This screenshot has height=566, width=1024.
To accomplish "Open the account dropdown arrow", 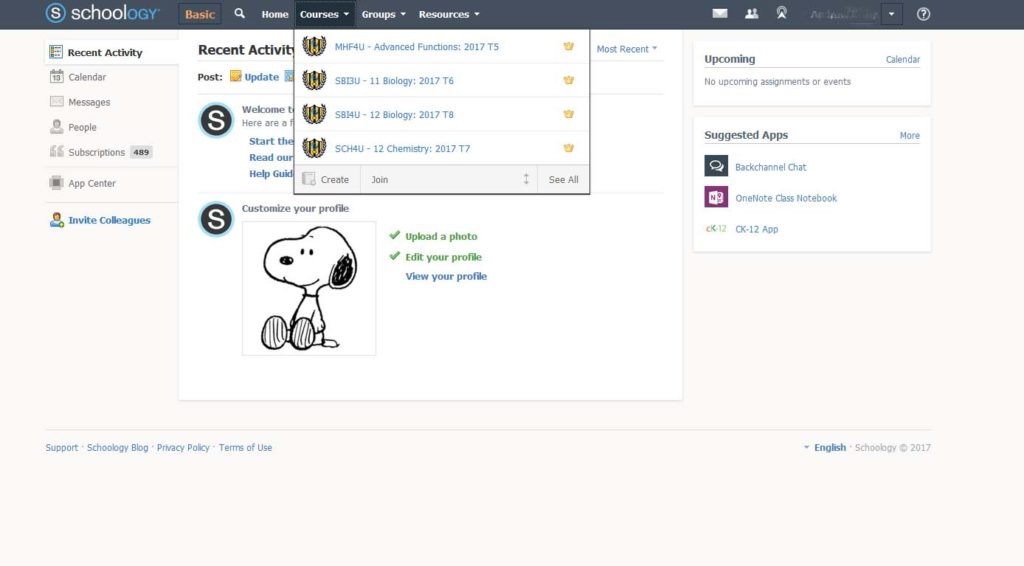I will pyautogui.click(x=891, y=14).
